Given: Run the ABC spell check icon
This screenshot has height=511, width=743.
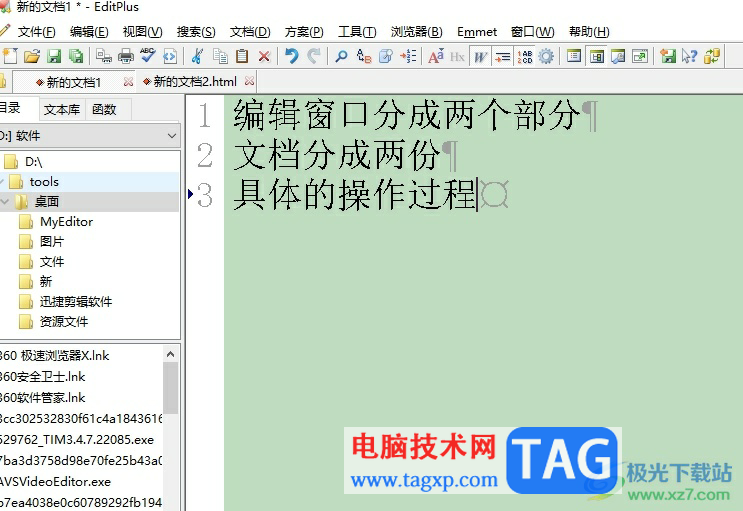Looking at the screenshot, I should (x=147, y=56).
